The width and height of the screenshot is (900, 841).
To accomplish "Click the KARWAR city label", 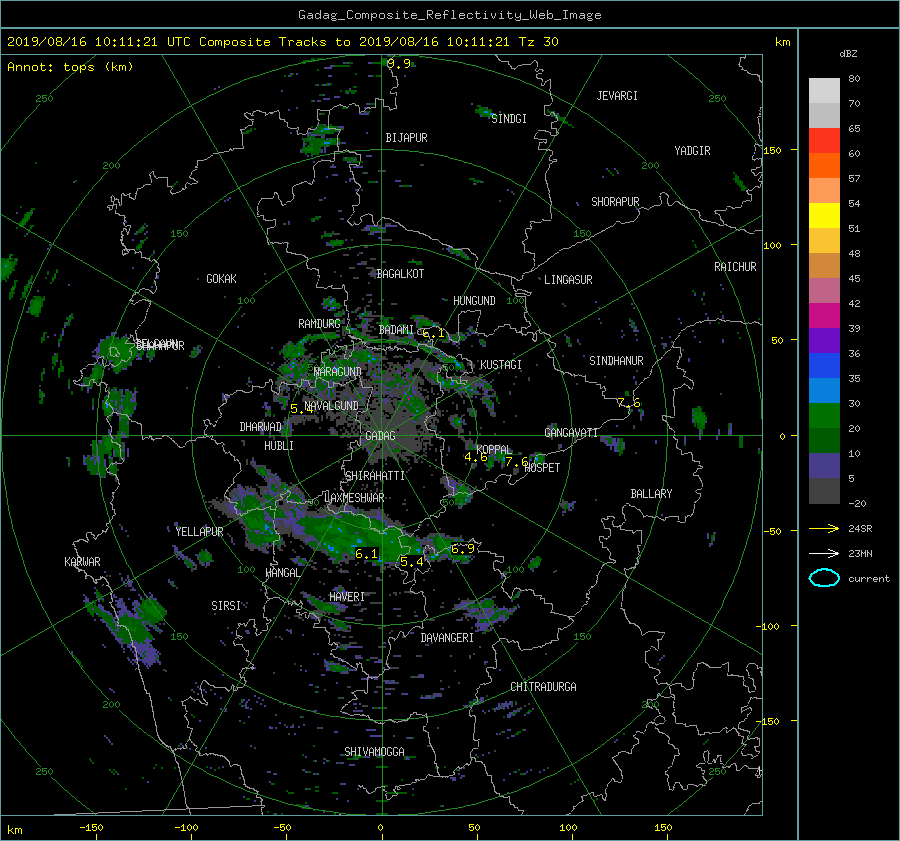I will click(x=82, y=561).
